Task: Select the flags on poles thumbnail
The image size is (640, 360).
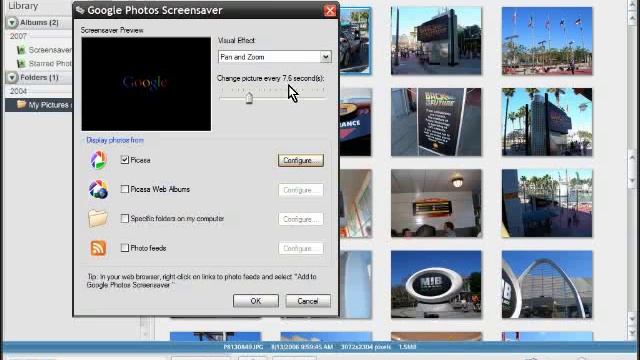Action: [x=547, y=41]
